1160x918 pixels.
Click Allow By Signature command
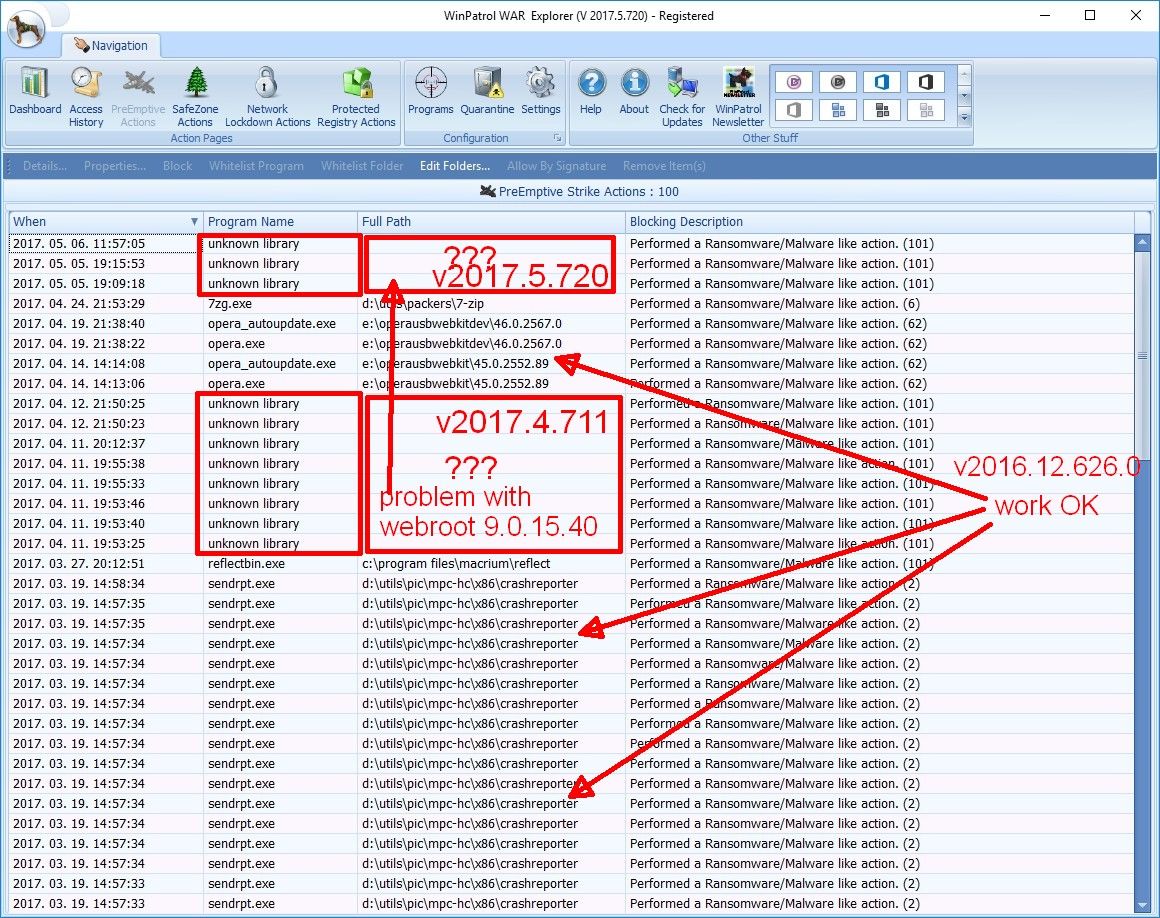[556, 166]
